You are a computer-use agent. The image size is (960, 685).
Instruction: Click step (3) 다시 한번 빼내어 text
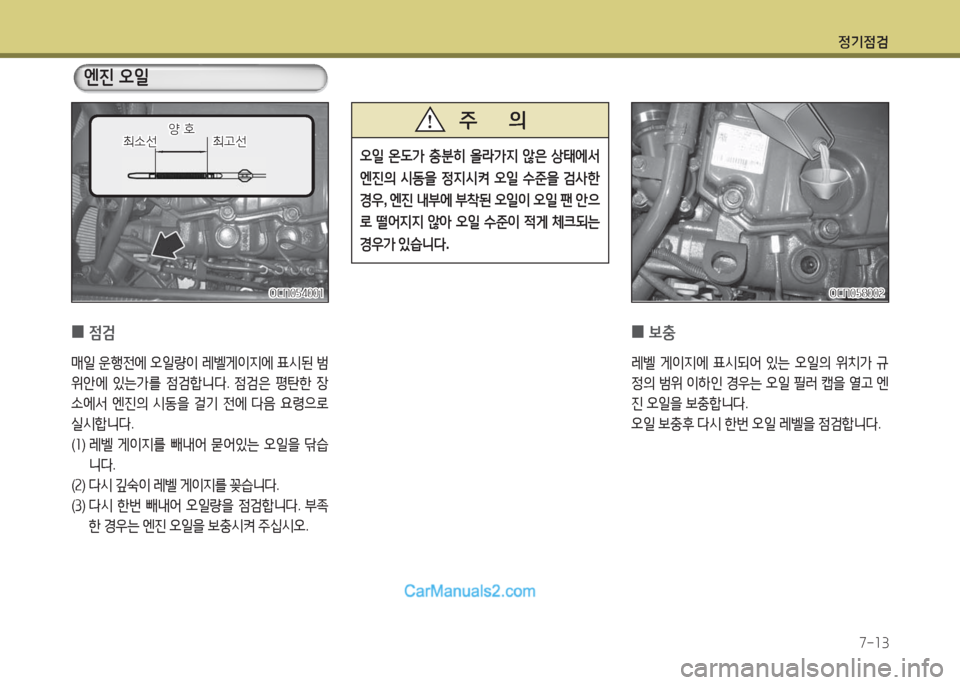click(200, 516)
